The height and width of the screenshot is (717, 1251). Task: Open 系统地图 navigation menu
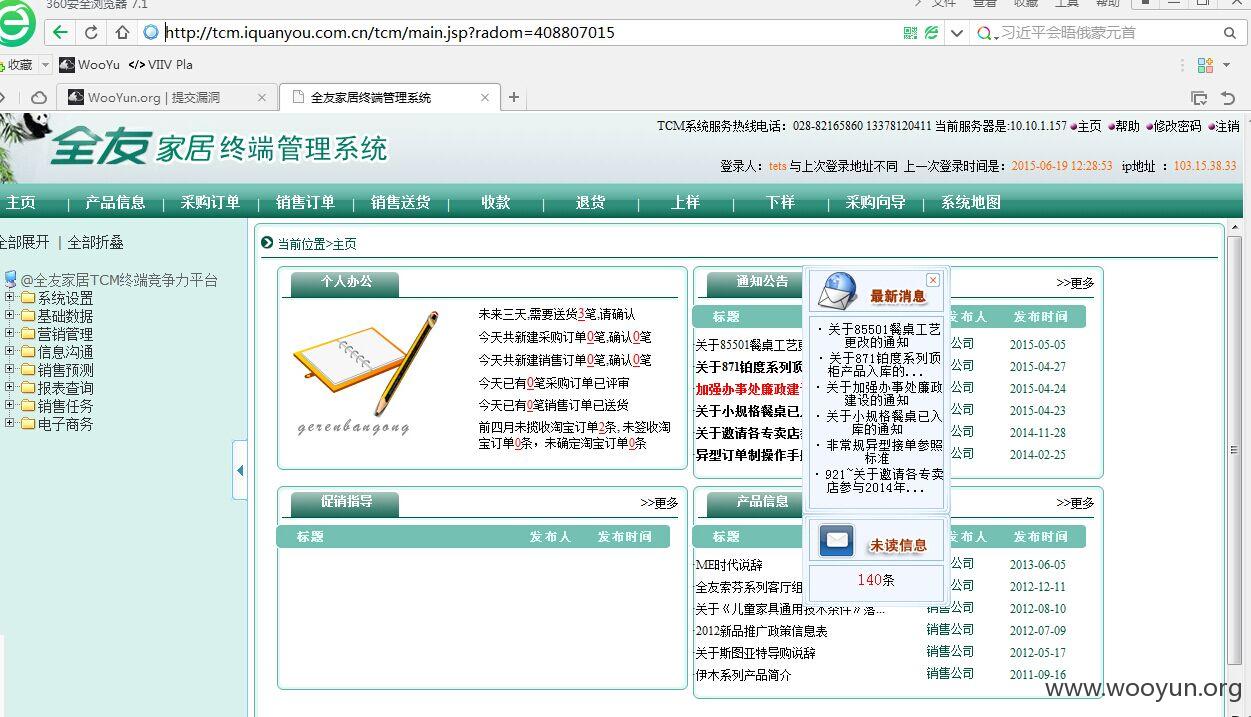[x=970, y=203]
